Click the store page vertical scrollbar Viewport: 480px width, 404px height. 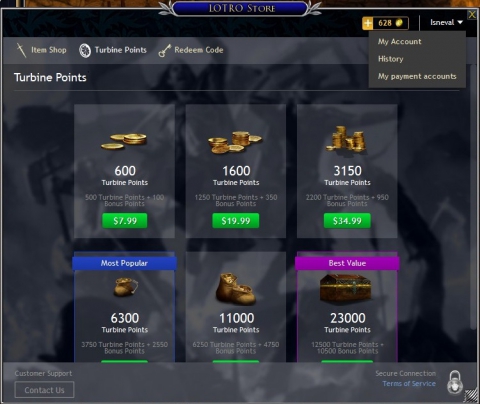pos(474,197)
